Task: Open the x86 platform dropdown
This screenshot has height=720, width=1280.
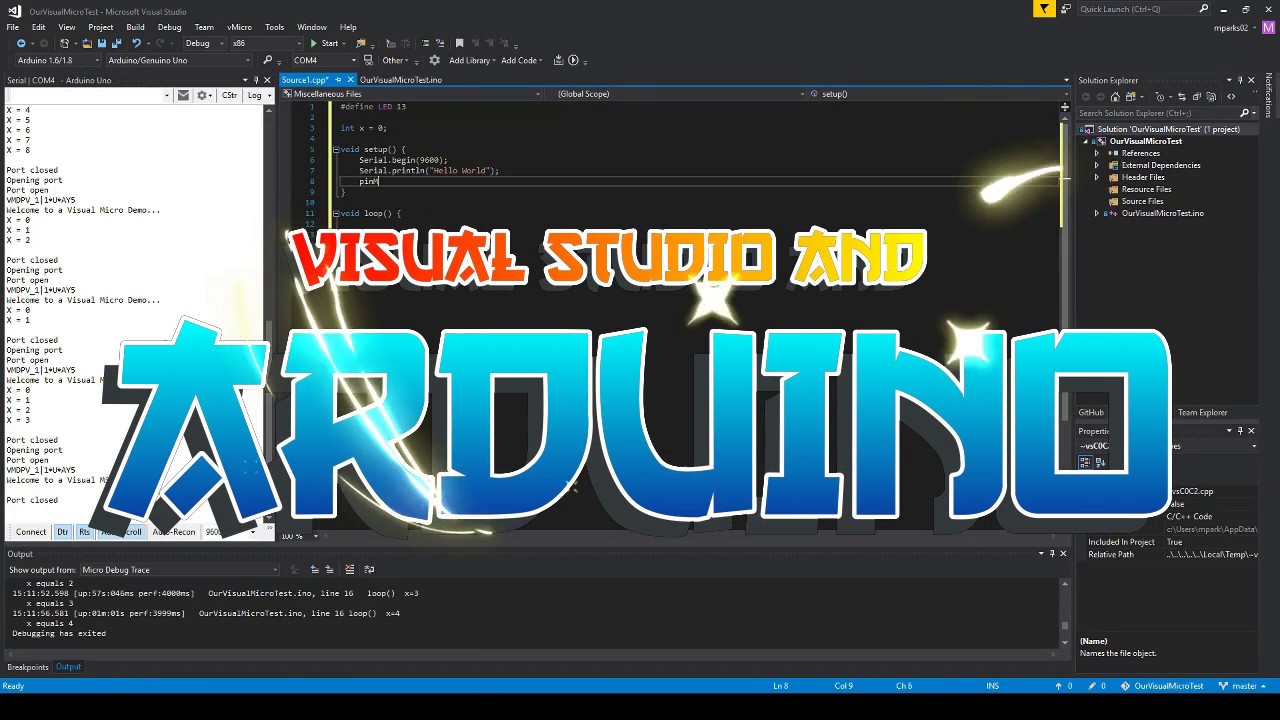Action: [266, 43]
